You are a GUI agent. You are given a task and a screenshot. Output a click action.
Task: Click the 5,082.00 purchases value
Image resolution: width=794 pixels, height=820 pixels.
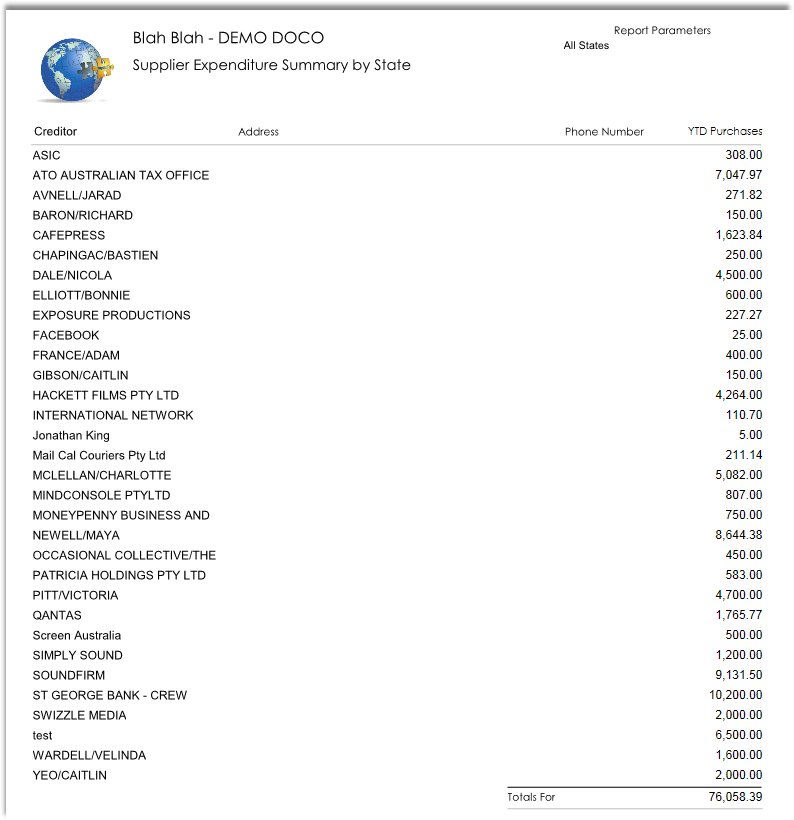click(x=739, y=475)
